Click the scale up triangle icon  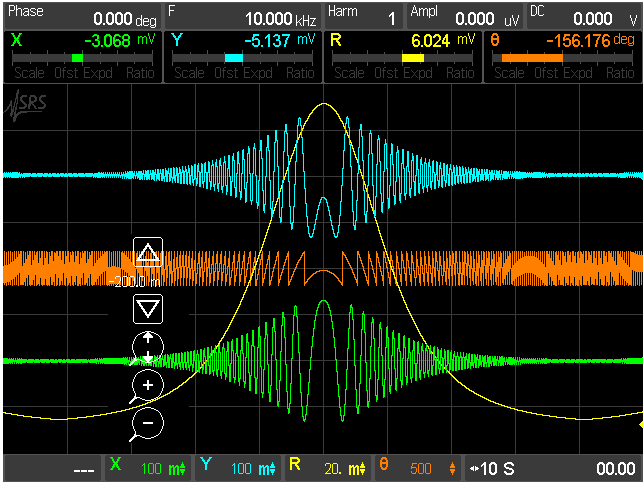[148, 252]
